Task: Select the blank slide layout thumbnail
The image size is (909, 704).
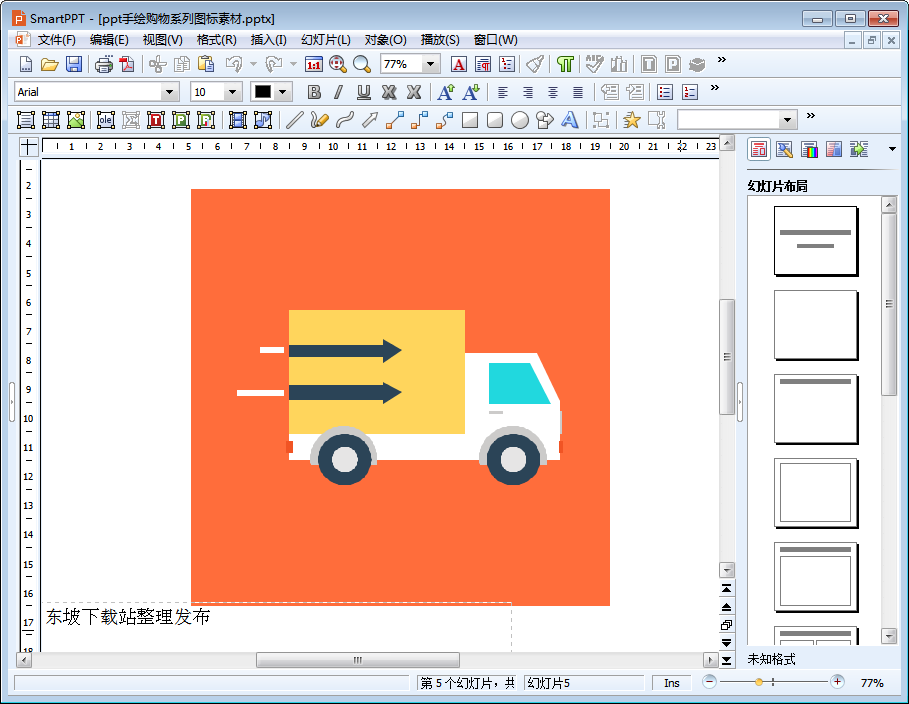Action: point(816,325)
